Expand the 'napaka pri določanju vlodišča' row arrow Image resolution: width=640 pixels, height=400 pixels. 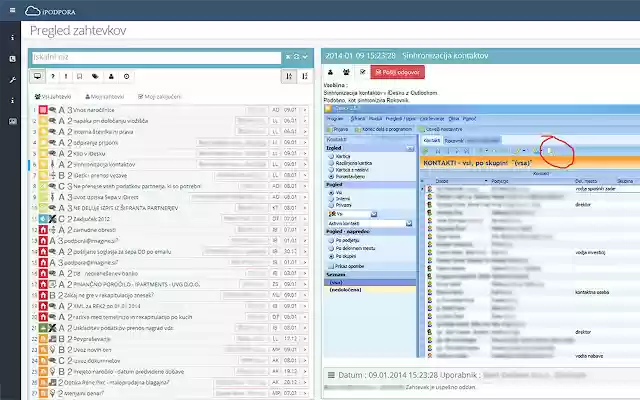coord(304,121)
